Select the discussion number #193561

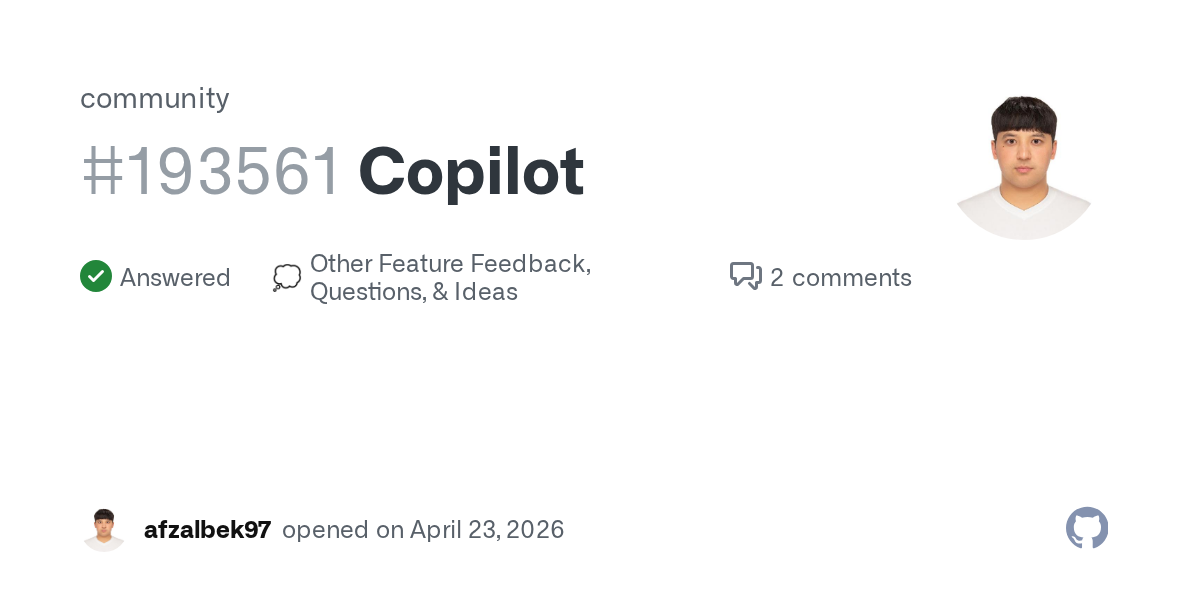(212, 172)
